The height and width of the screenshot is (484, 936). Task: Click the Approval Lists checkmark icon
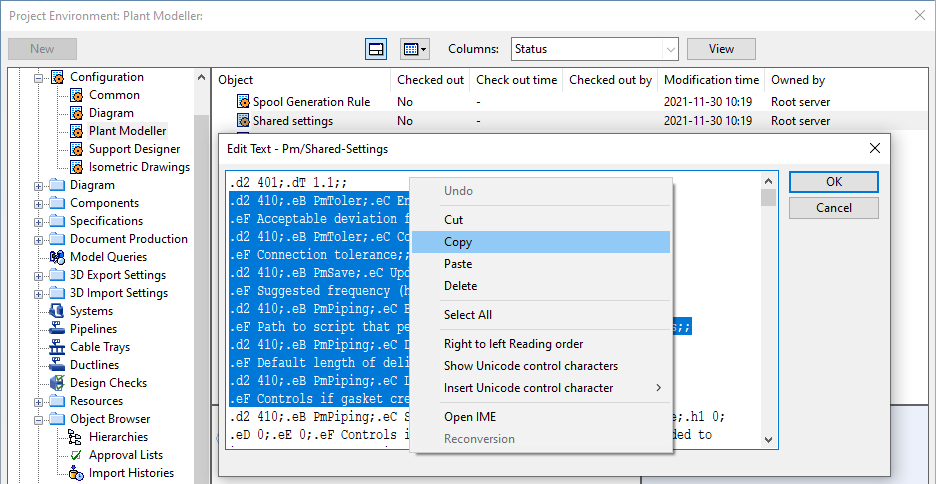pyautogui.click(x=76, y=455)
